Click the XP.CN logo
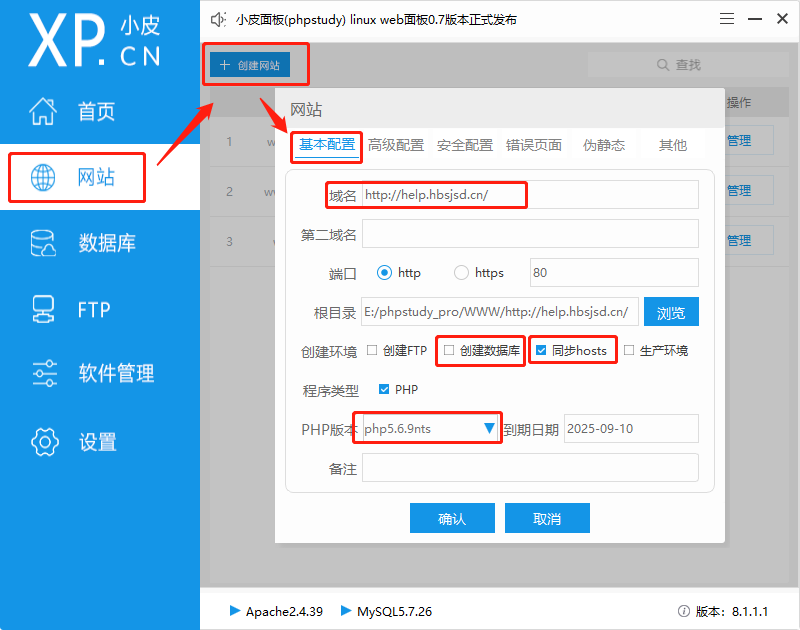The height and width of the screenshot is (630, 800). (x=94, y=40)
